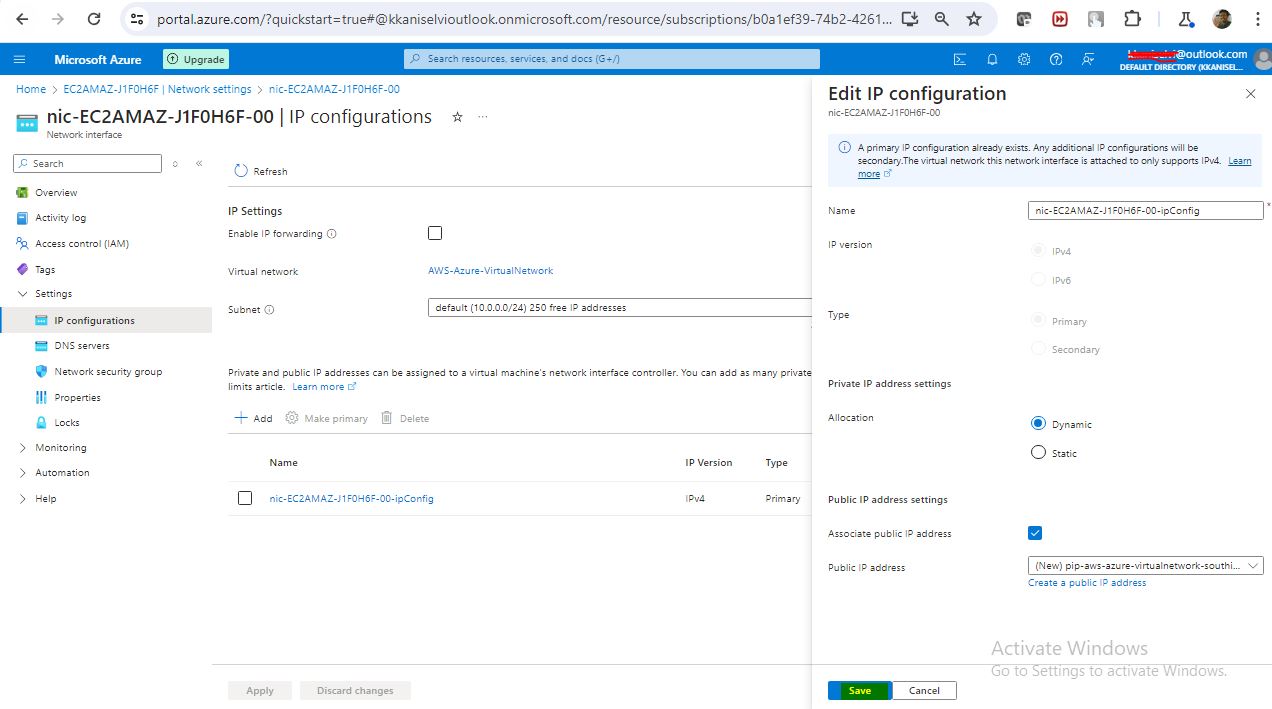Click the Refresh toolbar icon
The image size is (1272, 709).
tap(241, 171)
